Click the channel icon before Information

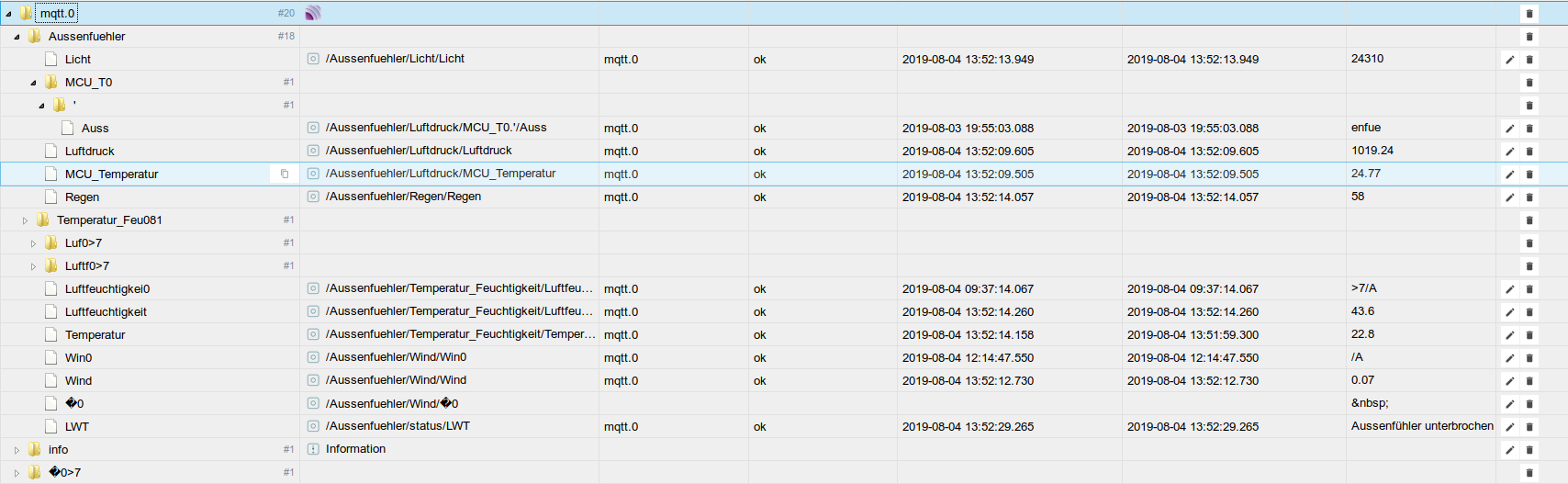[x=313, y=449]
